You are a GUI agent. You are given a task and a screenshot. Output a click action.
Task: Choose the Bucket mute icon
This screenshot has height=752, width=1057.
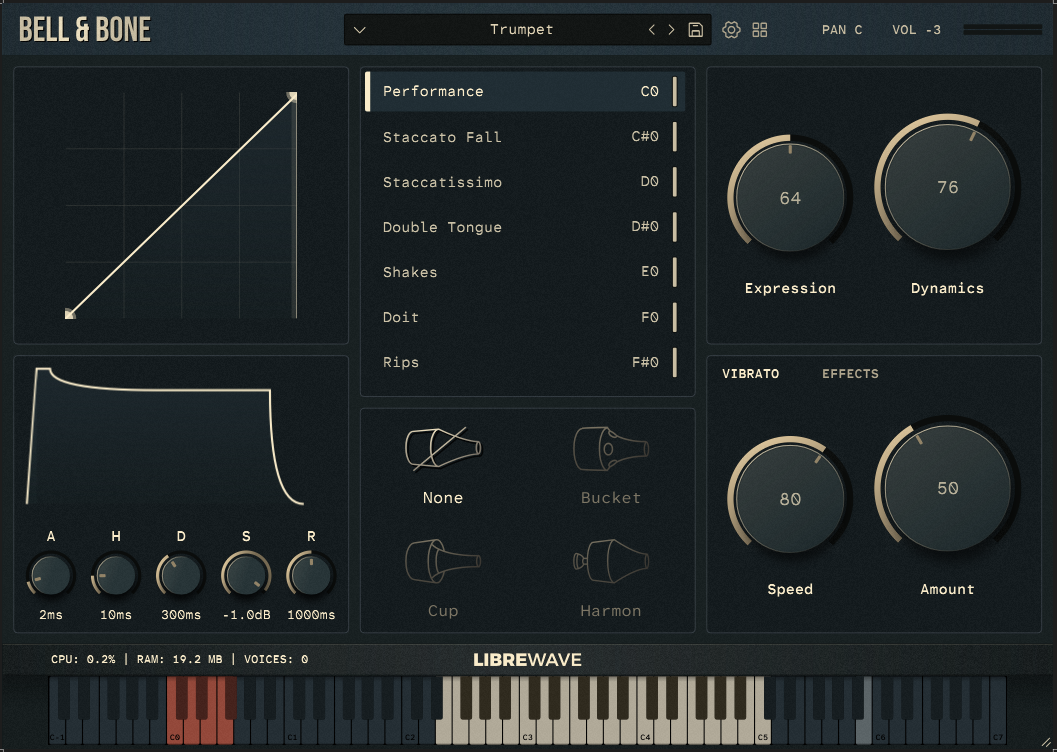(x=611, y=449)
